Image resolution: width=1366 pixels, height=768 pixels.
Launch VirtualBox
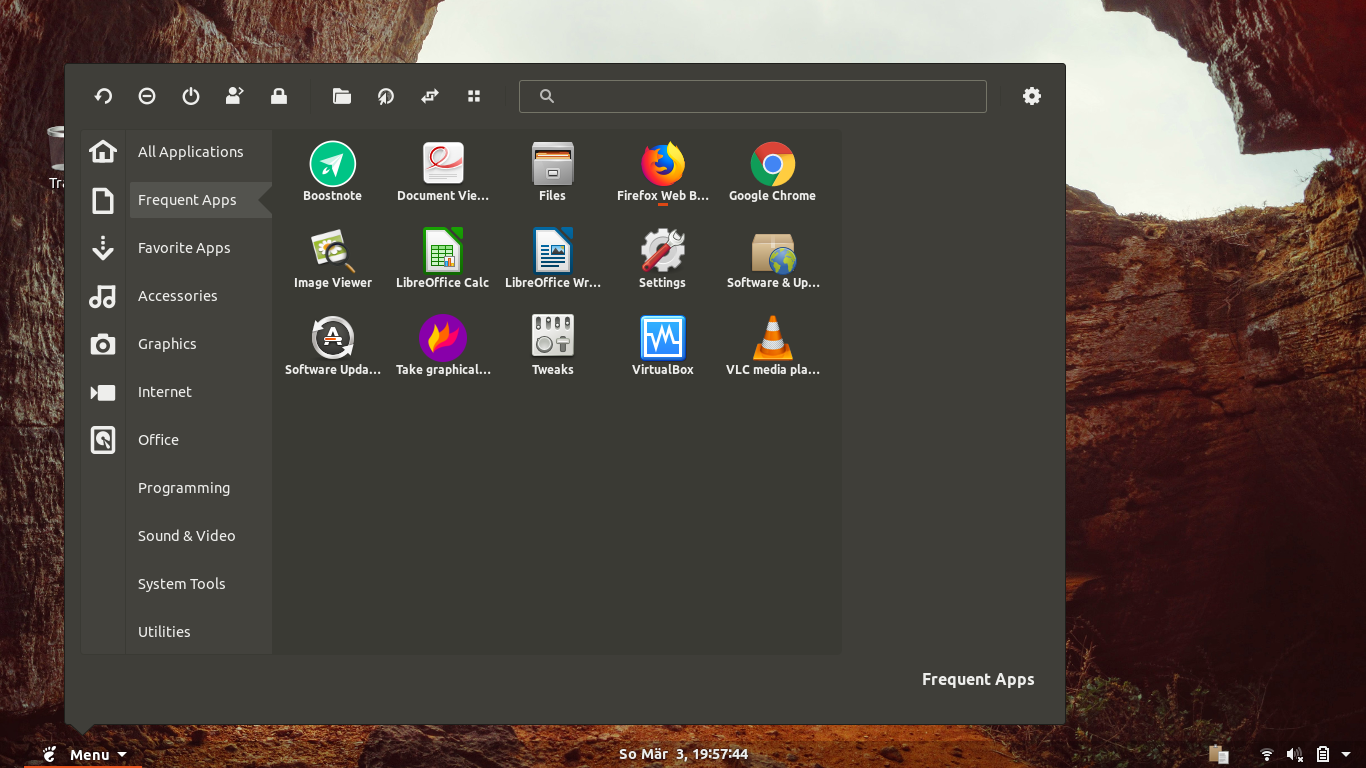point(663,347)
